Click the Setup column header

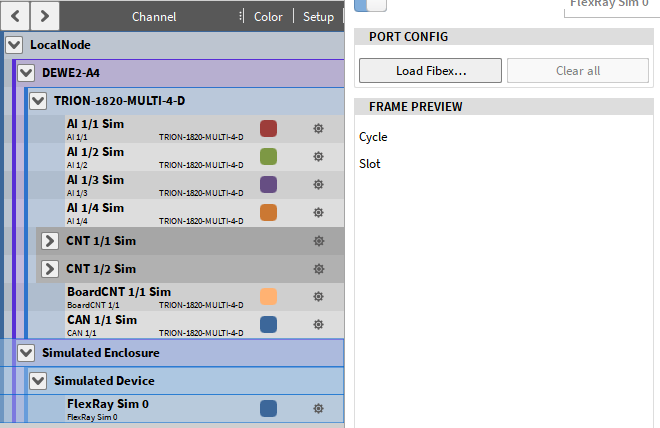click(318, 17)
